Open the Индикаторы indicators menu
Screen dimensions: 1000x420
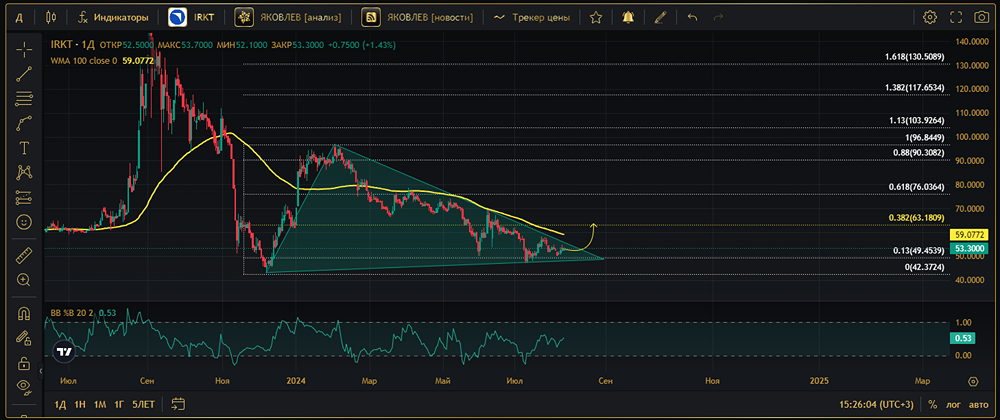(x=113, y=17)
